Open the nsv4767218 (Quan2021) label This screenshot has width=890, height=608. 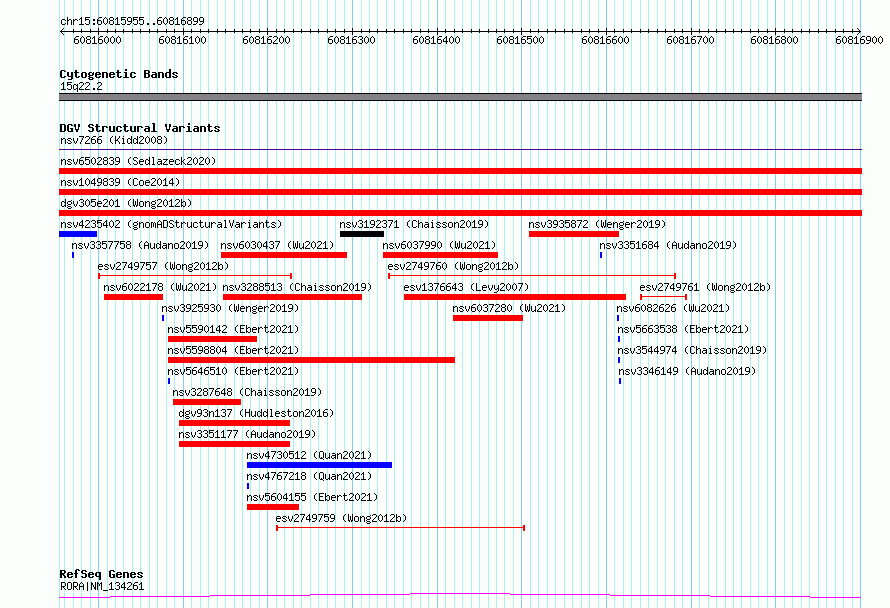click(309, 476)
